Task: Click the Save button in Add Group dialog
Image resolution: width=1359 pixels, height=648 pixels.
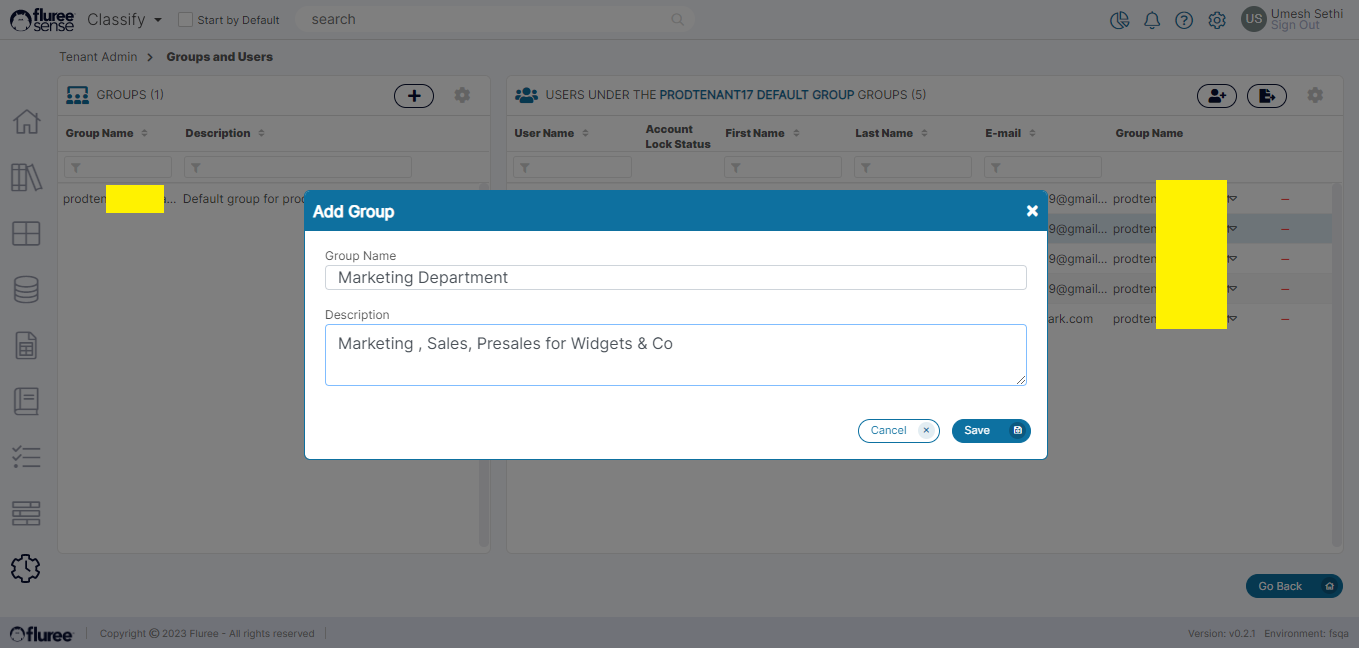Action: tap(990, 431)
